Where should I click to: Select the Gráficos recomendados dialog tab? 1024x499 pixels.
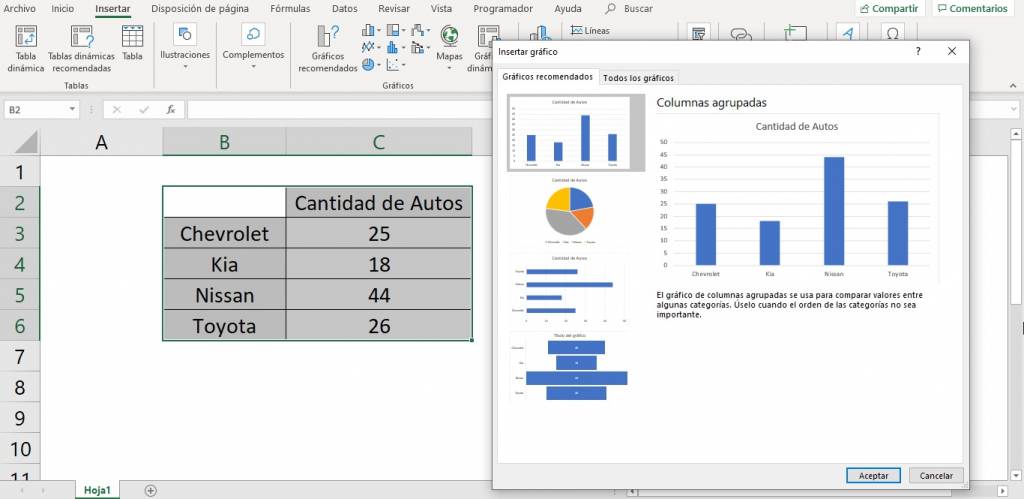click(x=547, y=77)
